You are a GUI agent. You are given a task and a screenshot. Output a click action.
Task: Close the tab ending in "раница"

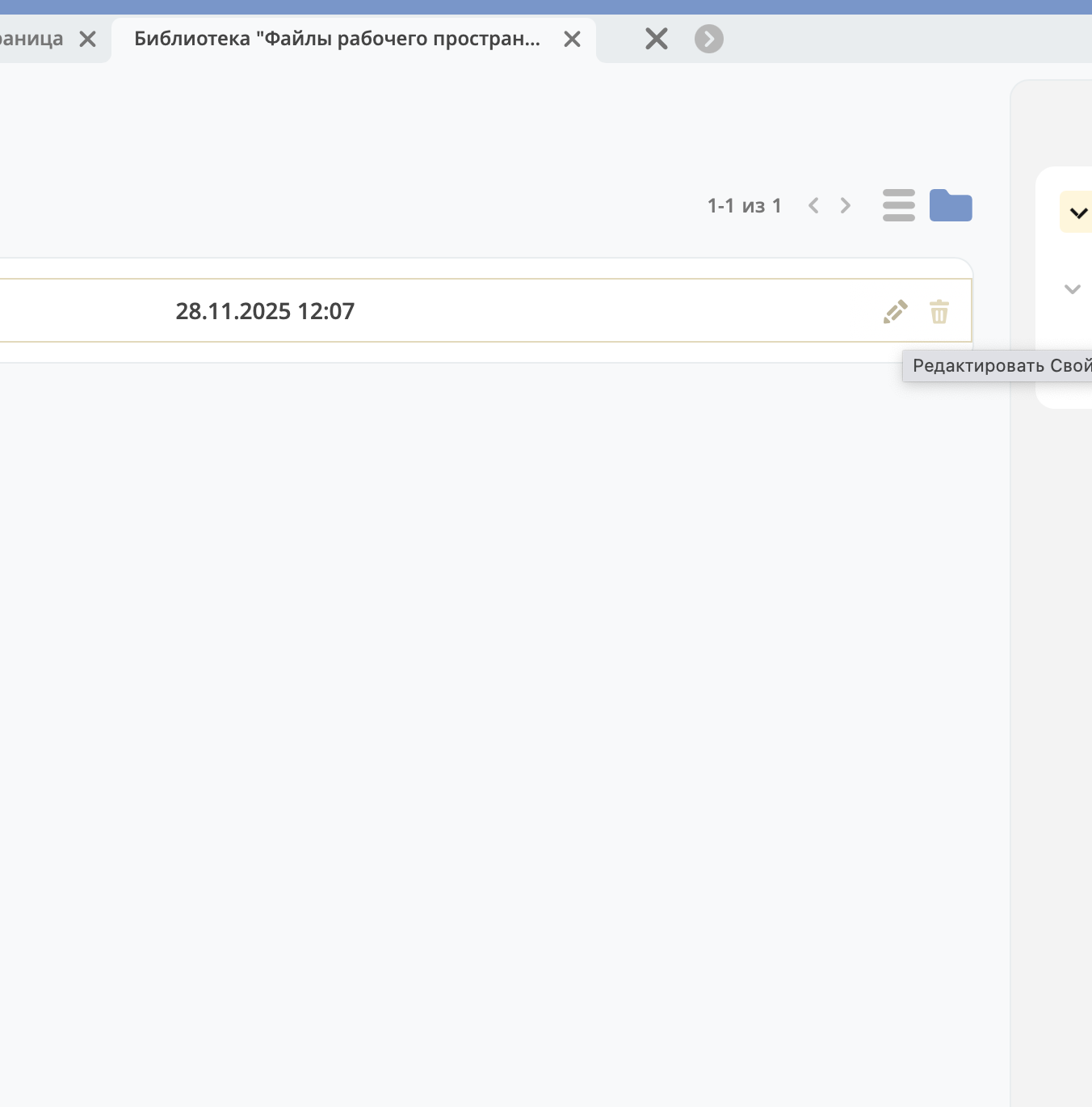[x=87, y=39]
